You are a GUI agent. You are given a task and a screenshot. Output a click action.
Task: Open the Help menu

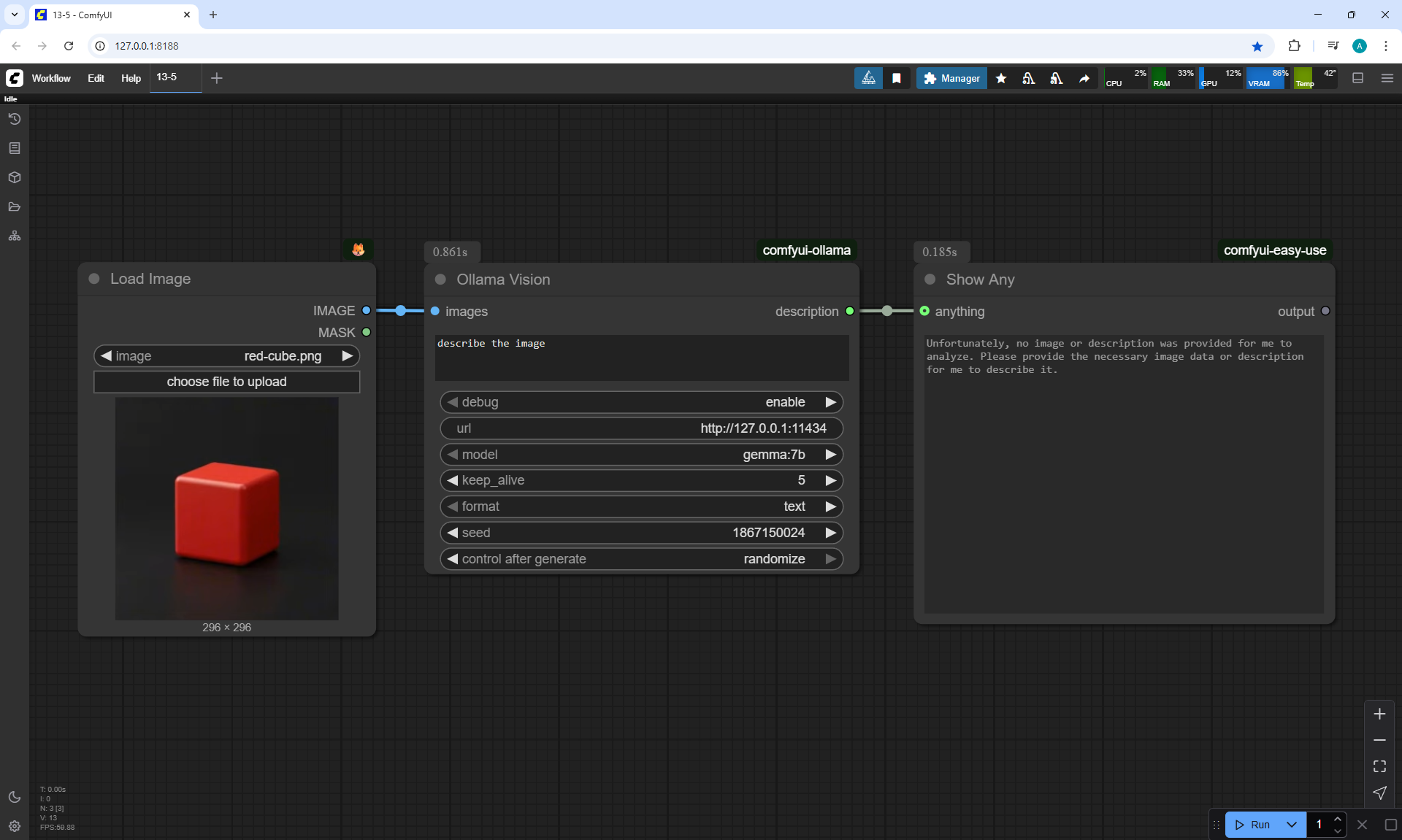pos(131,78)
